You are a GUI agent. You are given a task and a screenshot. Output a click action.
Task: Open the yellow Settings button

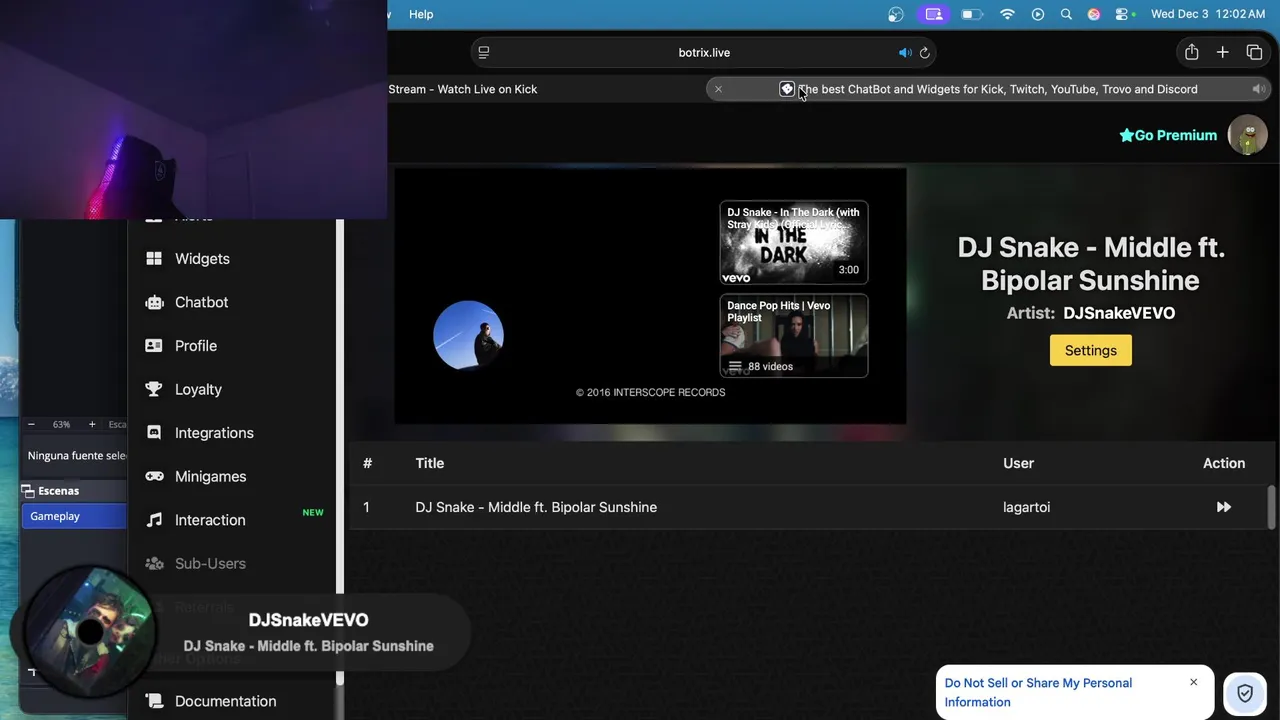1090,350
